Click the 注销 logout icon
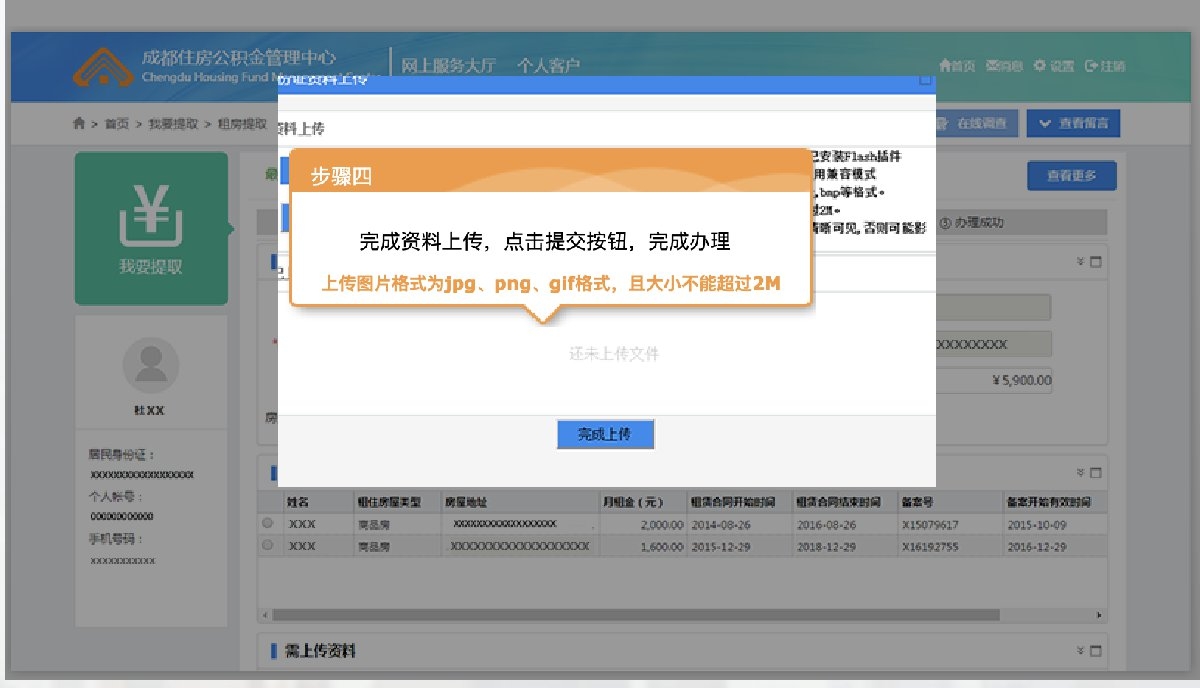1200x688 pixels. (1090, 64)
